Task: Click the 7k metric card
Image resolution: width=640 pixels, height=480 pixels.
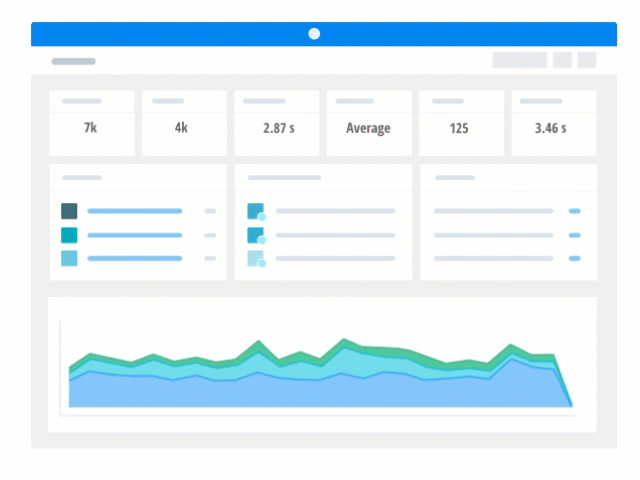Action: pos(92,123)
